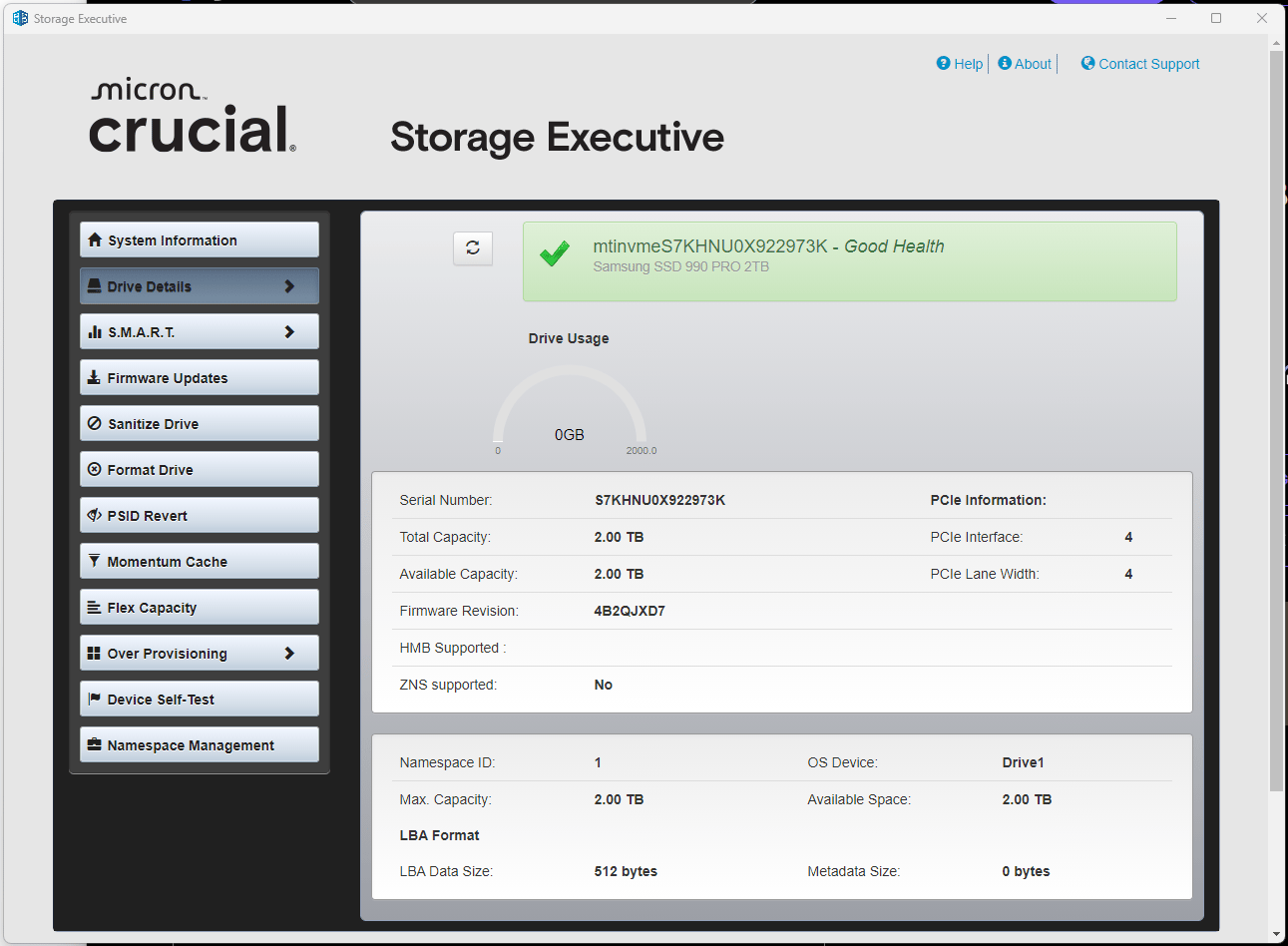This screenshot has height=946, width=1288.
Task: Click the Momentum Cache funnel icon
Action: (94, 561)
